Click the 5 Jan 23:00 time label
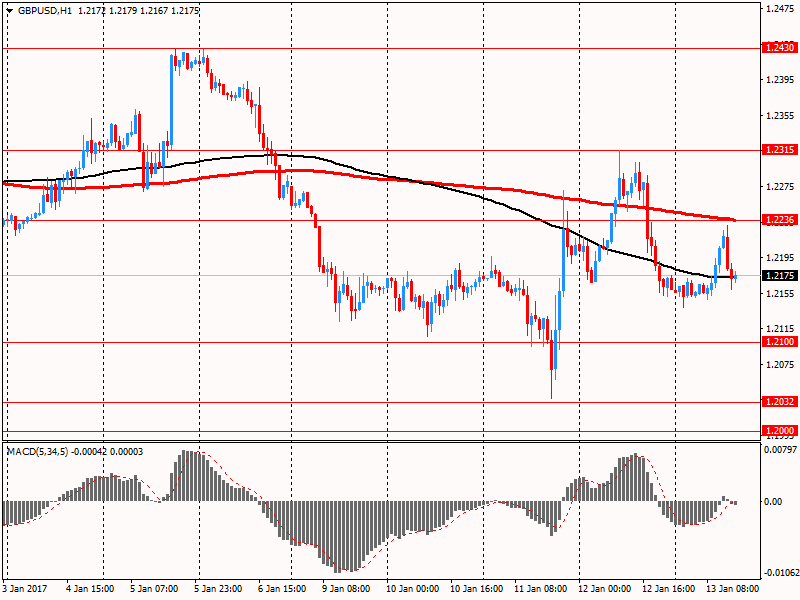Image resolution: width=800 pixels, height=600 pixels. 218,588
